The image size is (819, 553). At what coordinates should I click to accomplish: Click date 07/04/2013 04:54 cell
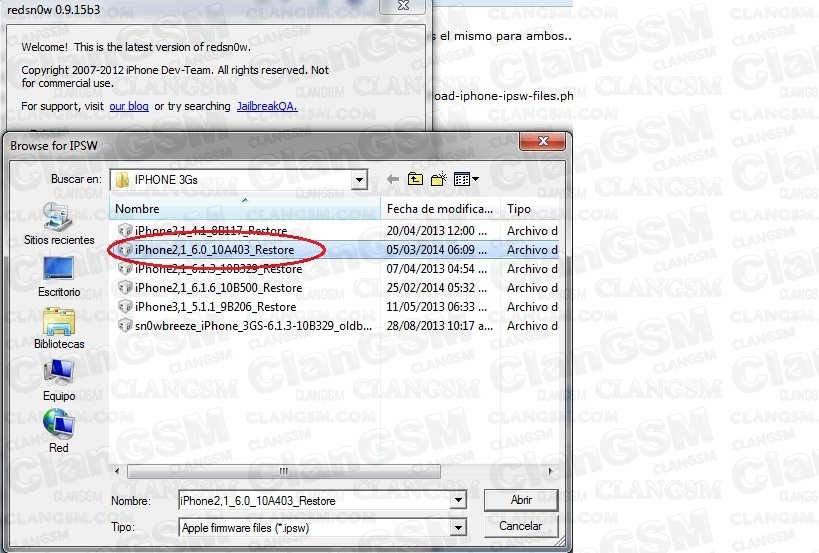pos(437,269)
